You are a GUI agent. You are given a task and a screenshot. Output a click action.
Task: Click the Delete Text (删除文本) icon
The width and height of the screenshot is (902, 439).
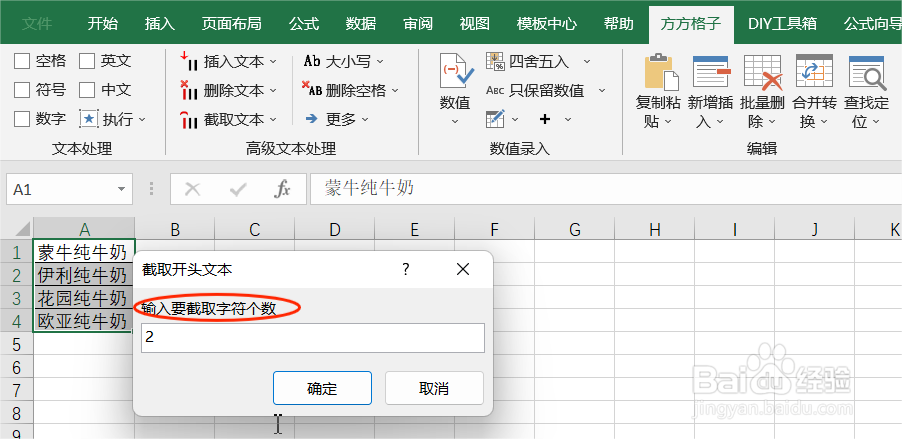pos(189,90)
